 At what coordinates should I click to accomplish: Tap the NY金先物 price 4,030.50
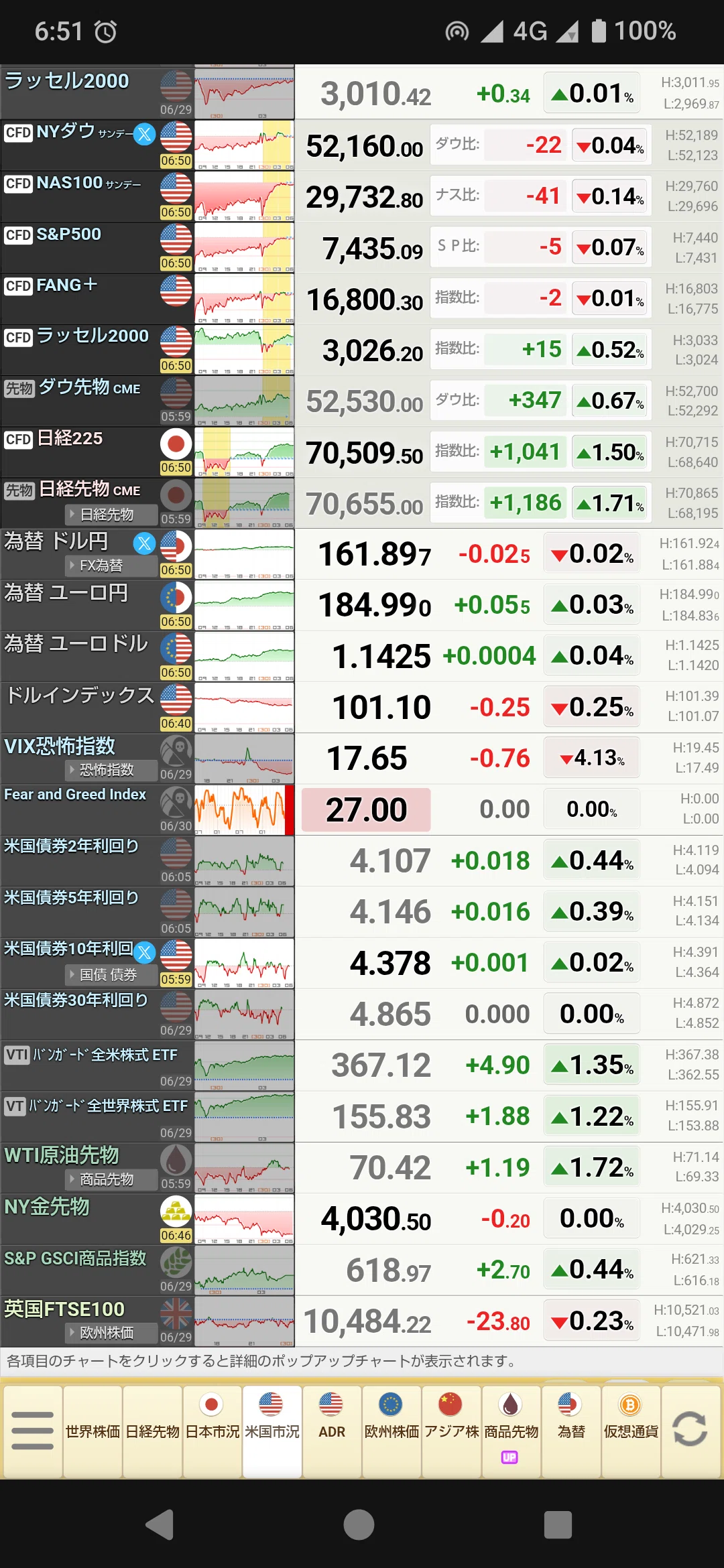(x=375, y=1219)
